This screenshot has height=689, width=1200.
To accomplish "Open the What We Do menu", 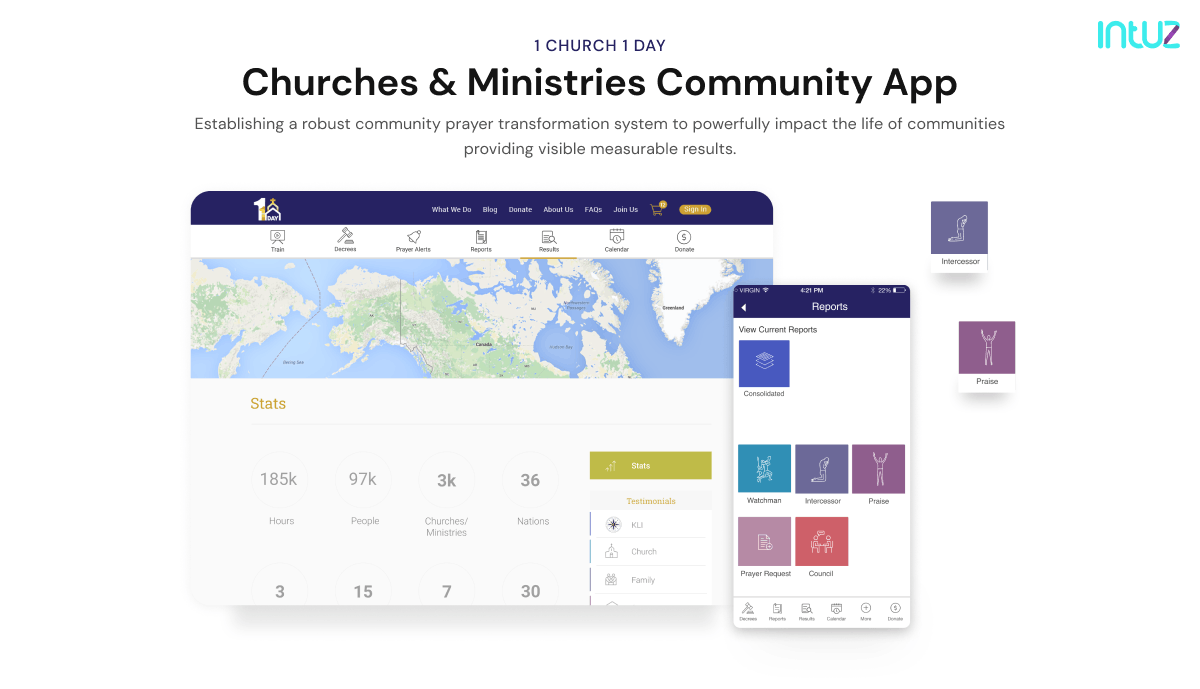I will coord(451,209).
